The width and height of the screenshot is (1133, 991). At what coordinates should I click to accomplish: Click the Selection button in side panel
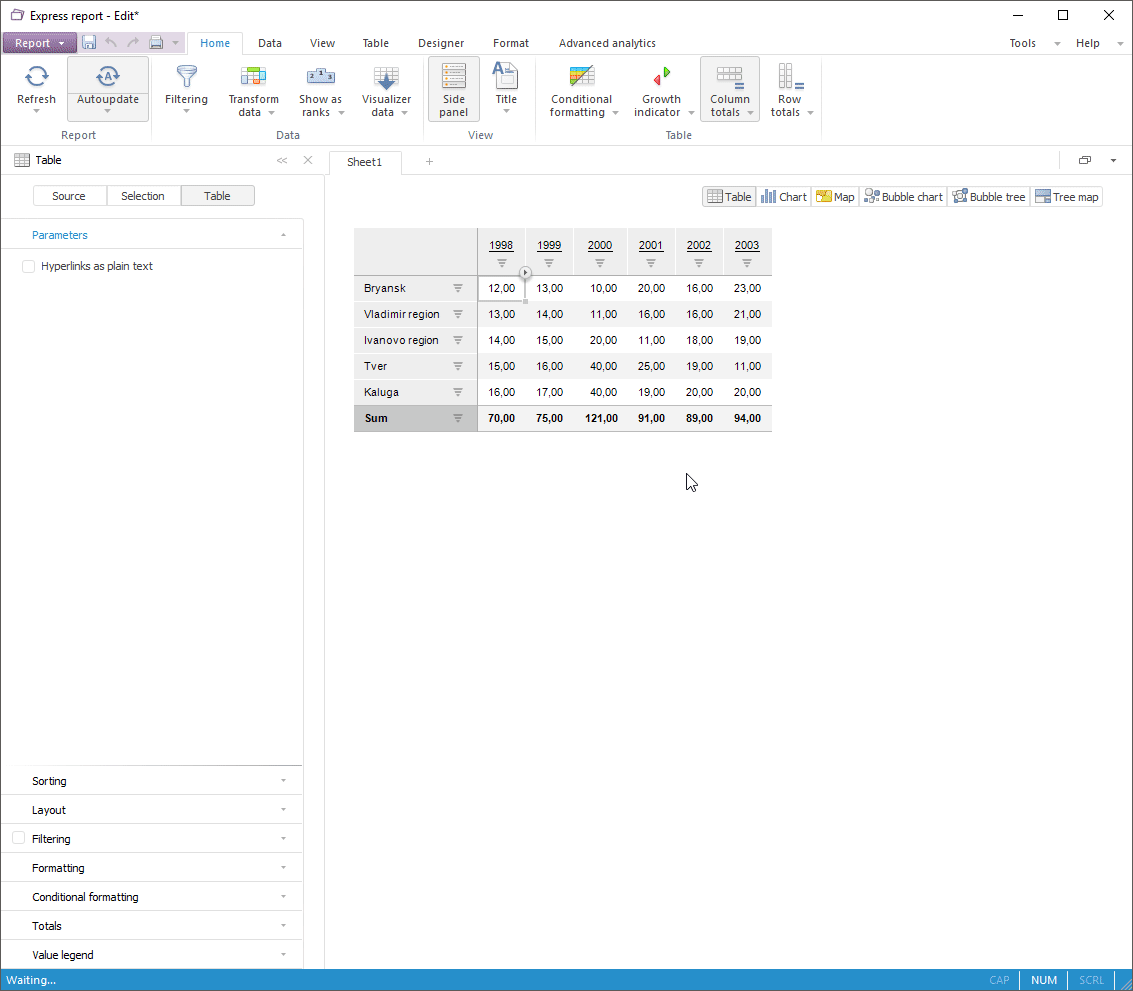tap(143, 196)
